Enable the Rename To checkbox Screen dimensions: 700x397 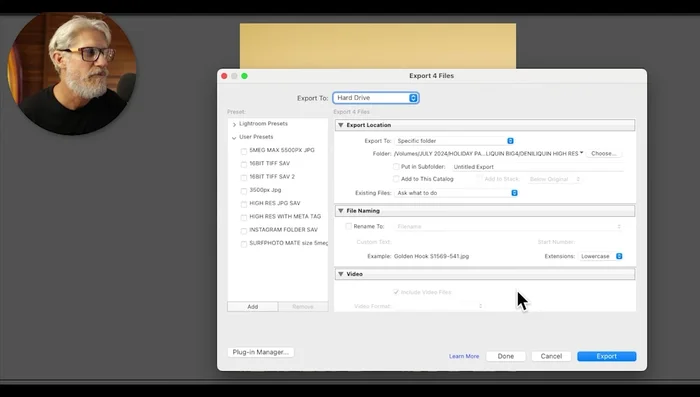(x=349, y=226)
